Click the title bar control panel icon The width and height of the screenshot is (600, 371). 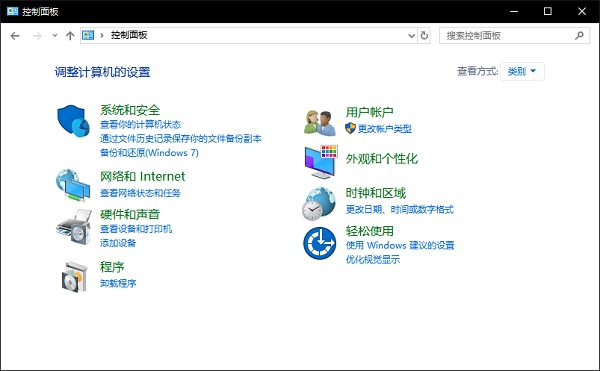(x=12, y=11)
